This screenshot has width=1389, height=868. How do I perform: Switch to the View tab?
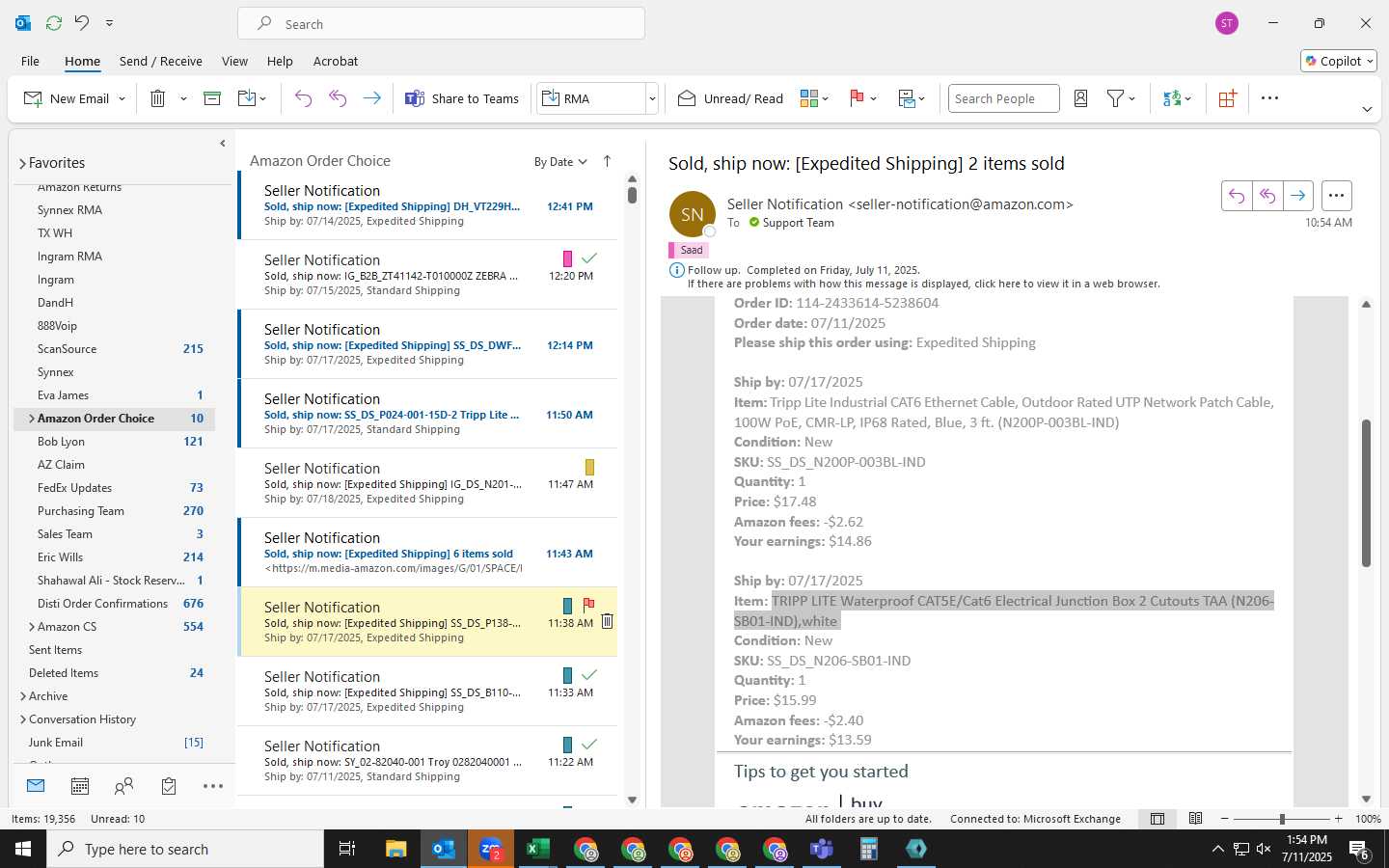pyautogui.click(x=234, y=61)
